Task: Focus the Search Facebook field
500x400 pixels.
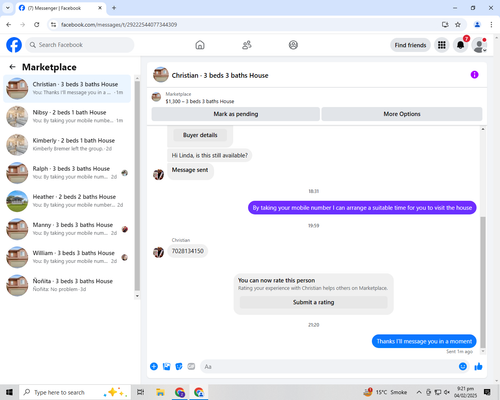Action: (x=80, y=45)
